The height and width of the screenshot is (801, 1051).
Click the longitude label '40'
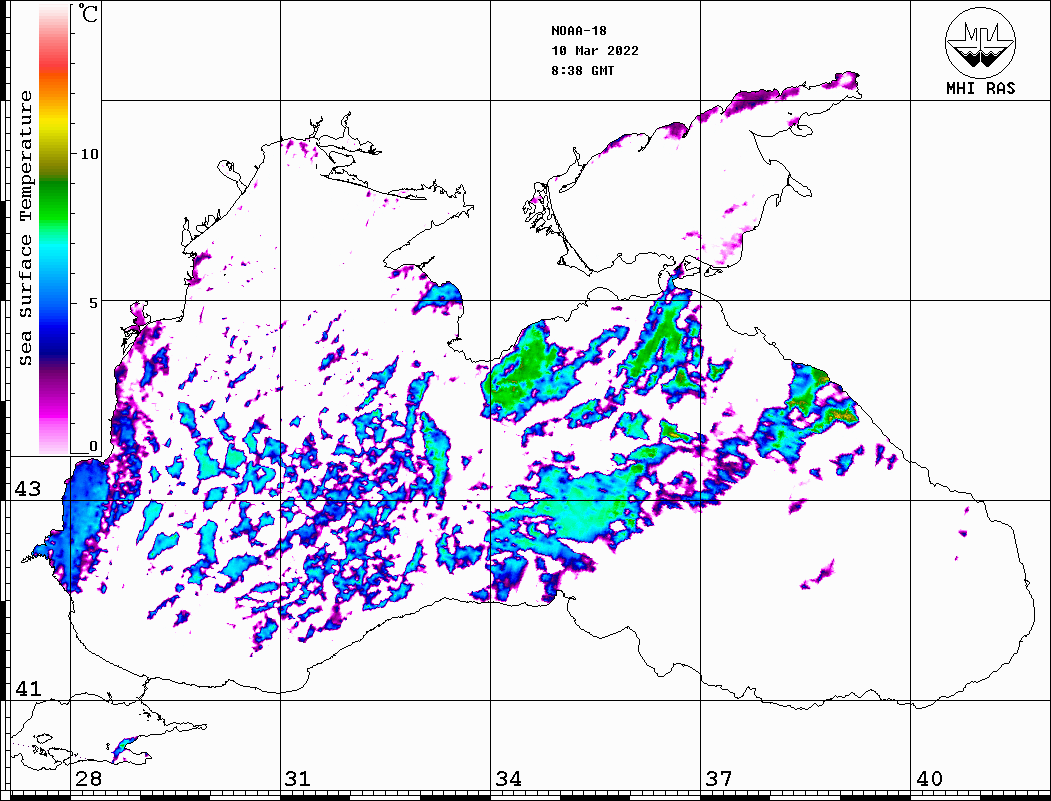929,779
